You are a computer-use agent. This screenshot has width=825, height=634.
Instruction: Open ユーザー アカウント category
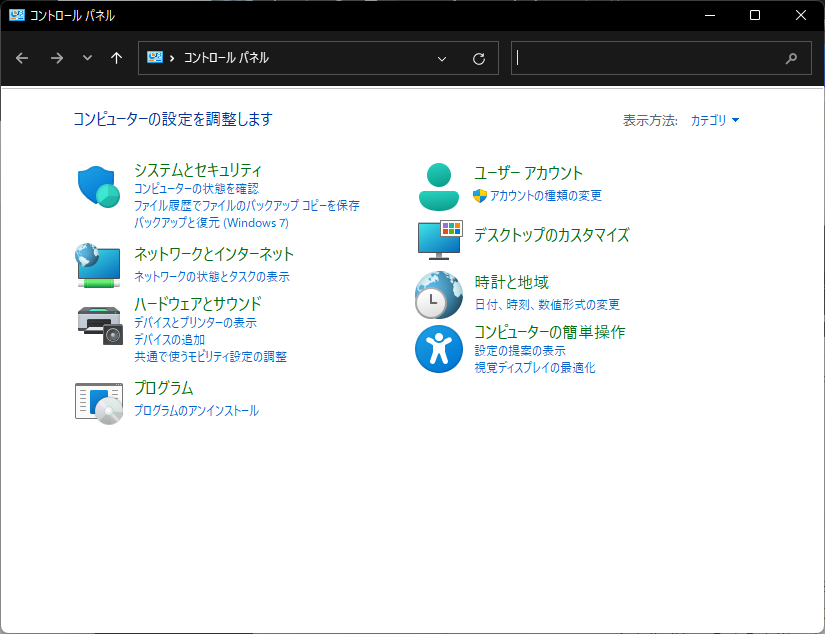528,173
